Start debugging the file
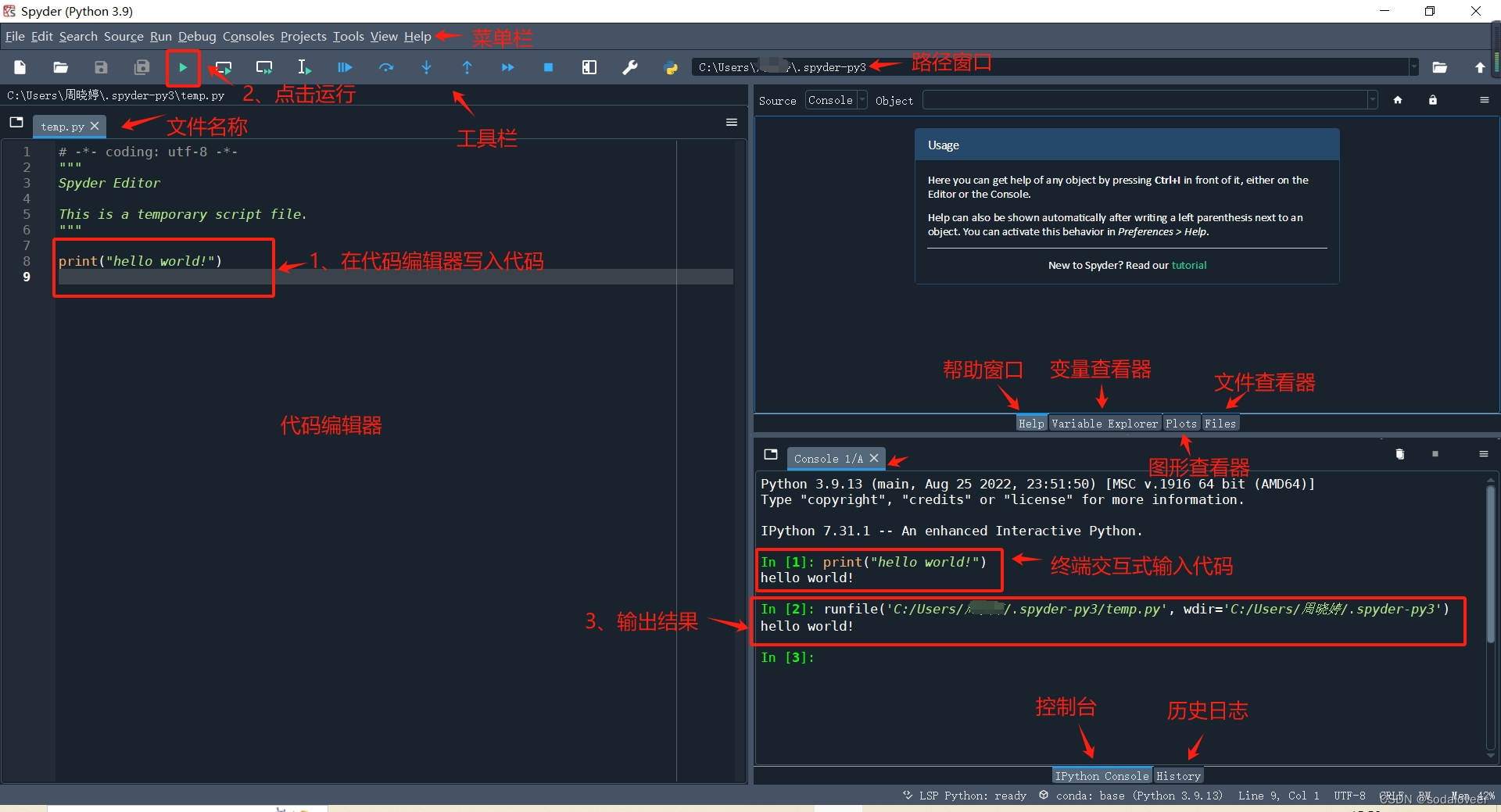 pos(345,67)
